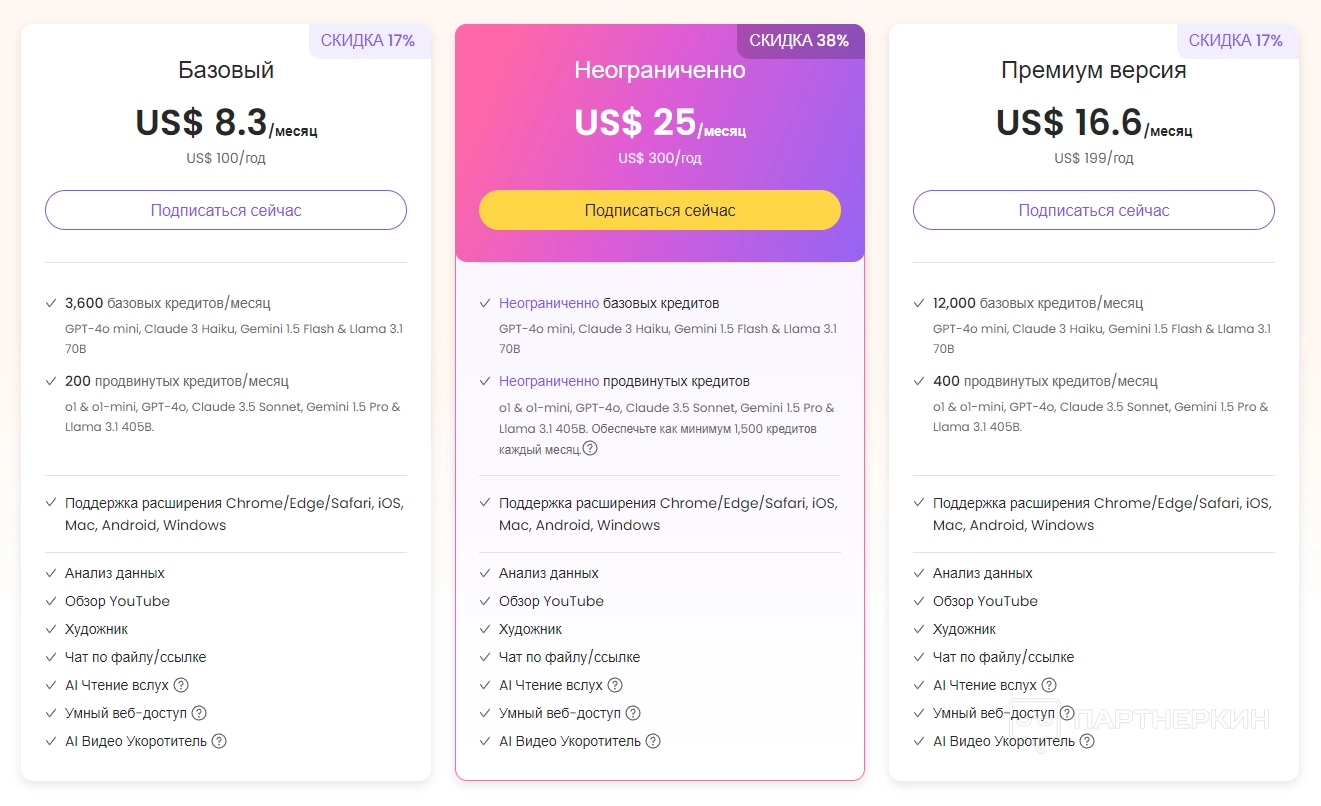Click help icon next to Basic plan's AI Чтение вслух
Viewport: 1321px width, 806px height.
click(x=181, y=685)
